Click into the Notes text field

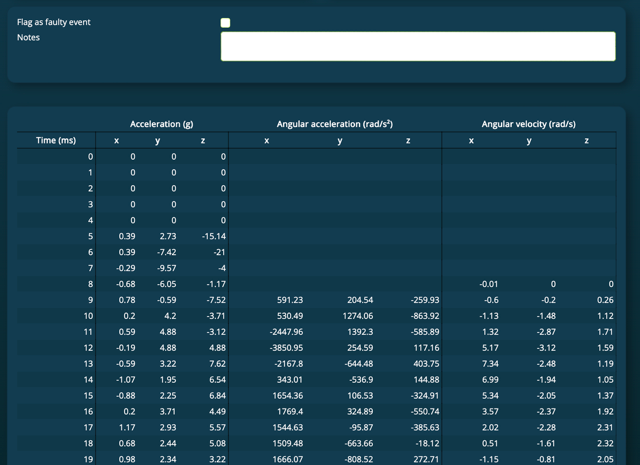coord(418,46)
